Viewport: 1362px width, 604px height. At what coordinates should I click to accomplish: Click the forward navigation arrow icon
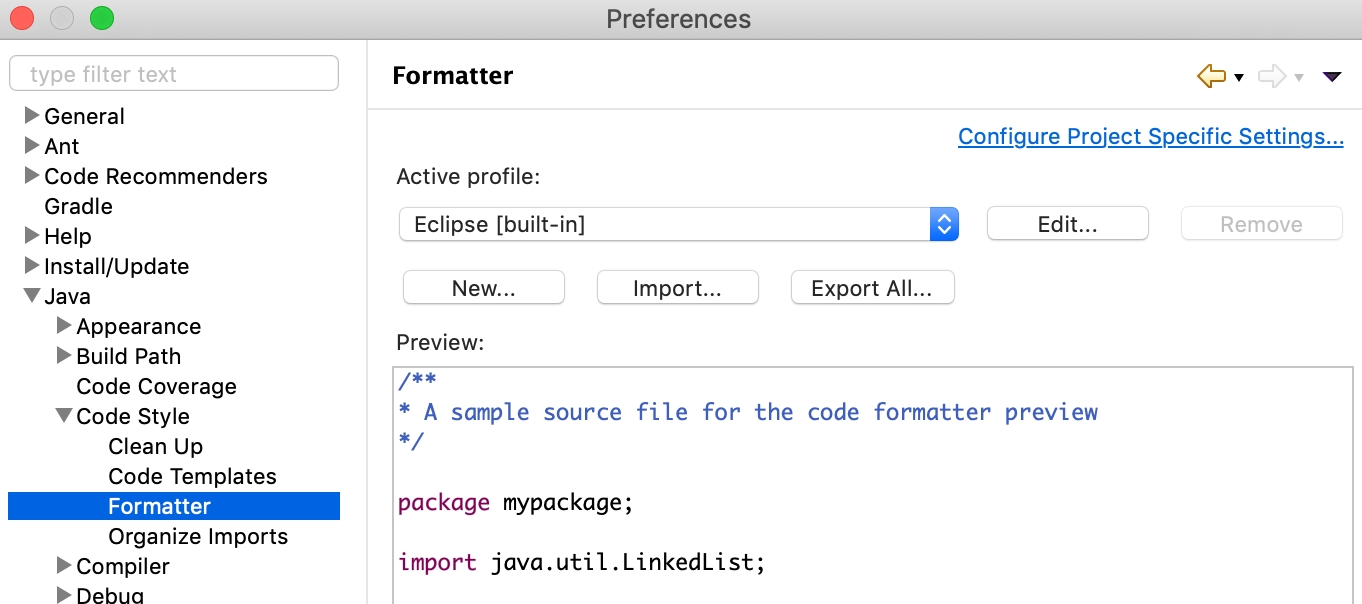(1271, 76)
